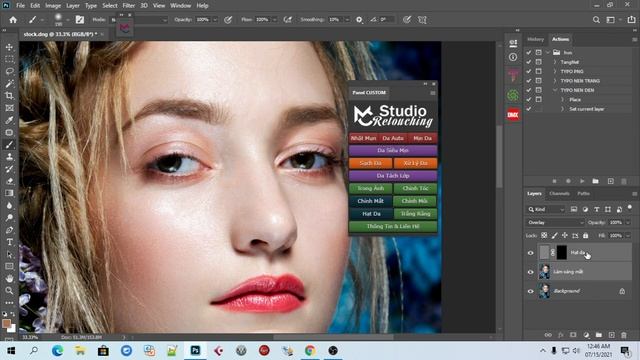
Task: Select the Eraser tool
Action: point(9,181)
